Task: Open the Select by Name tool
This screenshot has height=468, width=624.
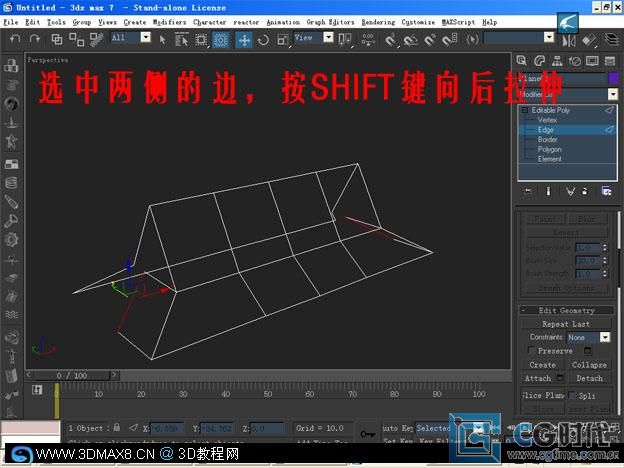Action: click(181, 39)
